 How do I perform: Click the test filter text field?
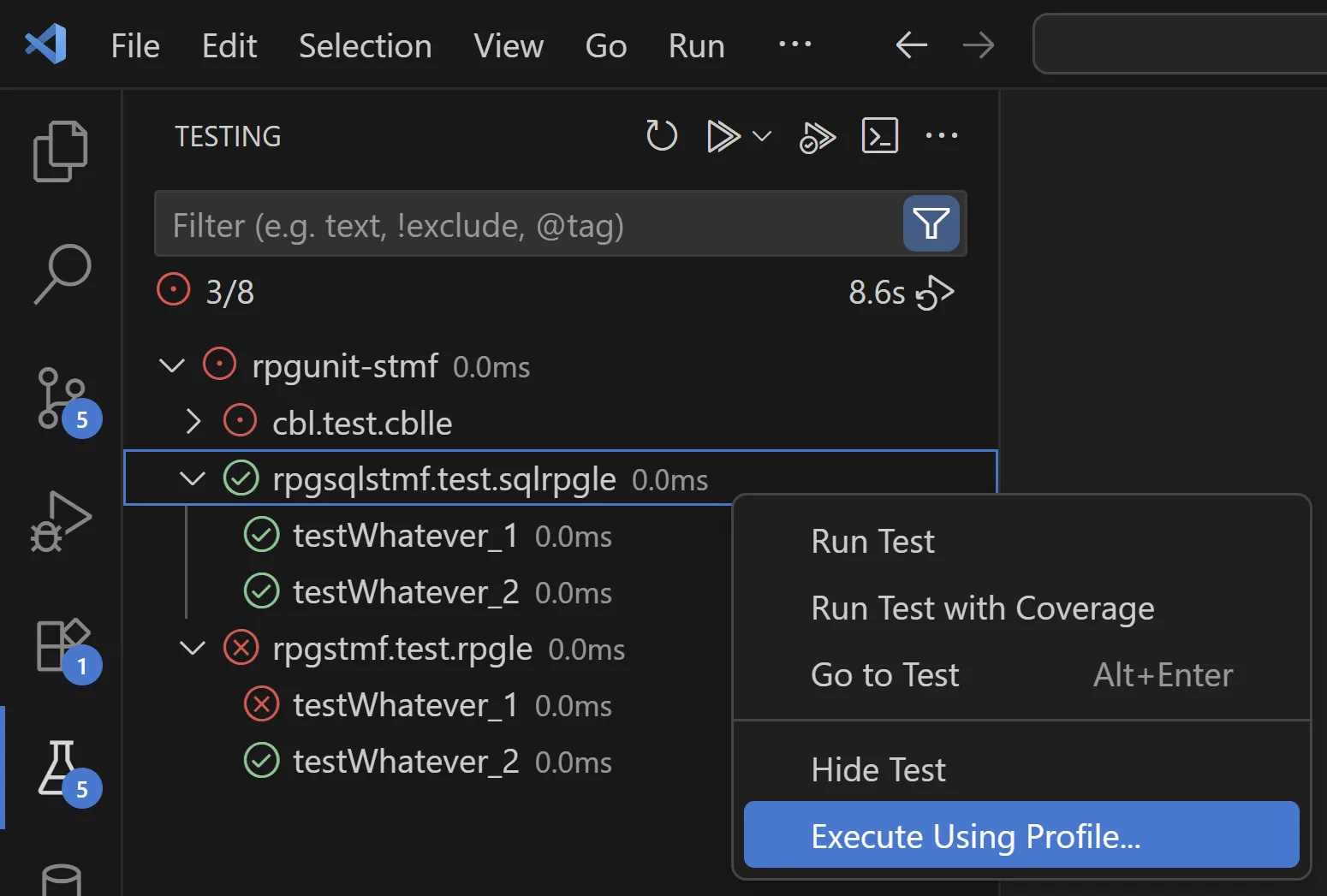point(527,224)
